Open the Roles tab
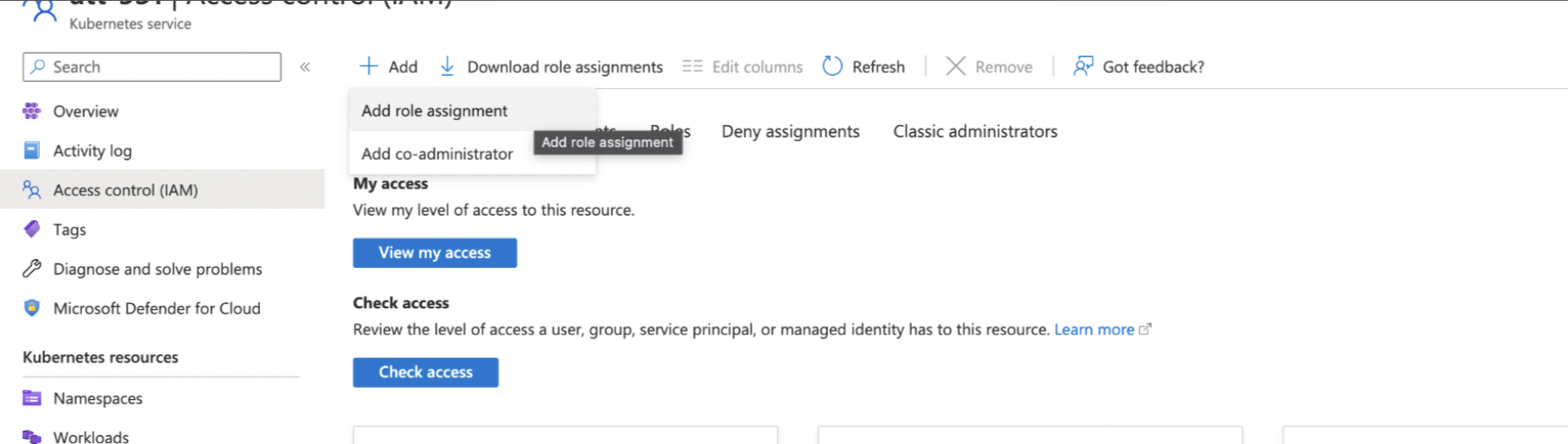The height and width of the screenshot is (444, 1568). coord(671,131)
